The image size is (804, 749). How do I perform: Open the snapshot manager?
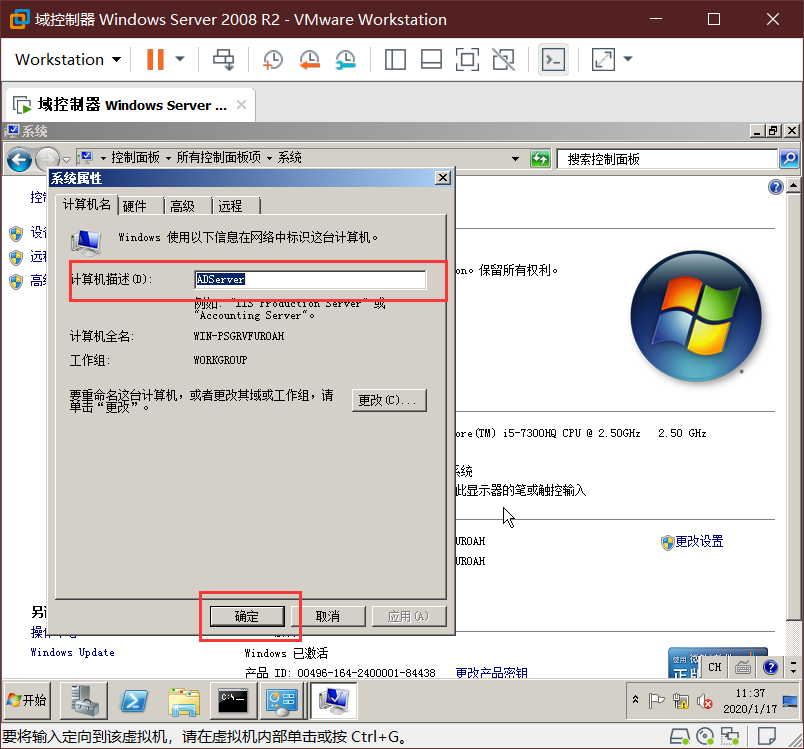tap(346, 59)
